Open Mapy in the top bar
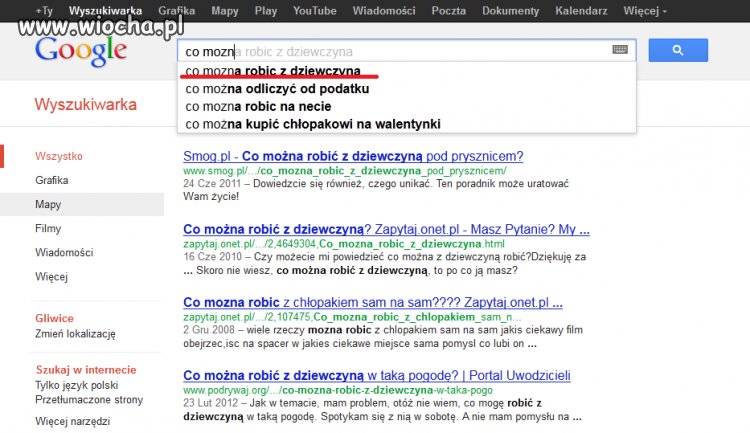750x433 pixels. 225,11
